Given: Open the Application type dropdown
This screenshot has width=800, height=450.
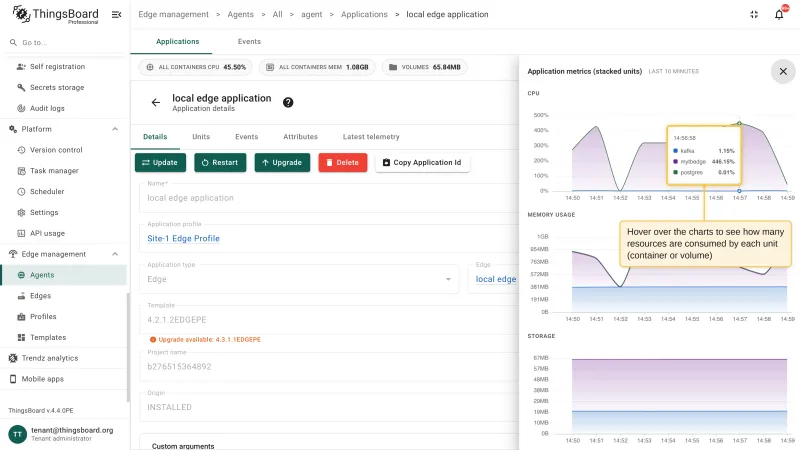Looking at the screenshot, I should point(299,279).
